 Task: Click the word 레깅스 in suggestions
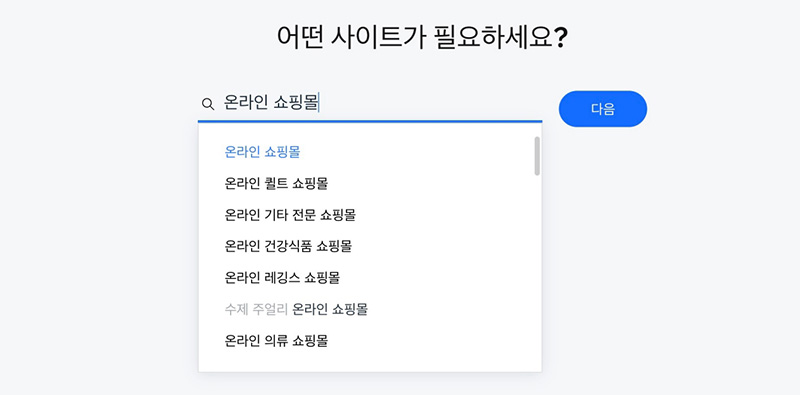coord(282,278)
